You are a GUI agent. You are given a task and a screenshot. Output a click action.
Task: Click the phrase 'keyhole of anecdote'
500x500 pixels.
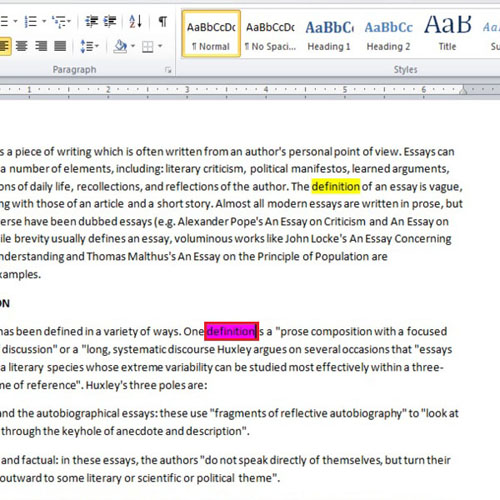coord(113,431)
